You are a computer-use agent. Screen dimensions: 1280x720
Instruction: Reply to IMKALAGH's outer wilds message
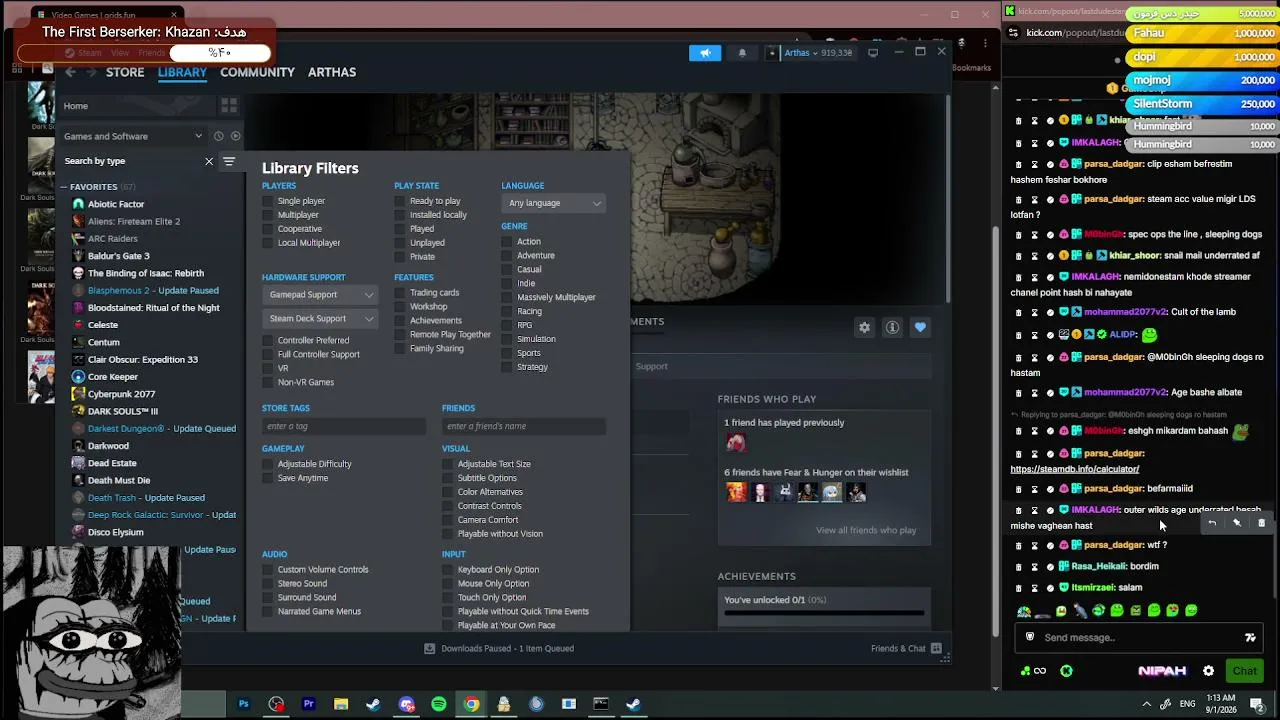click(1212, 523)
